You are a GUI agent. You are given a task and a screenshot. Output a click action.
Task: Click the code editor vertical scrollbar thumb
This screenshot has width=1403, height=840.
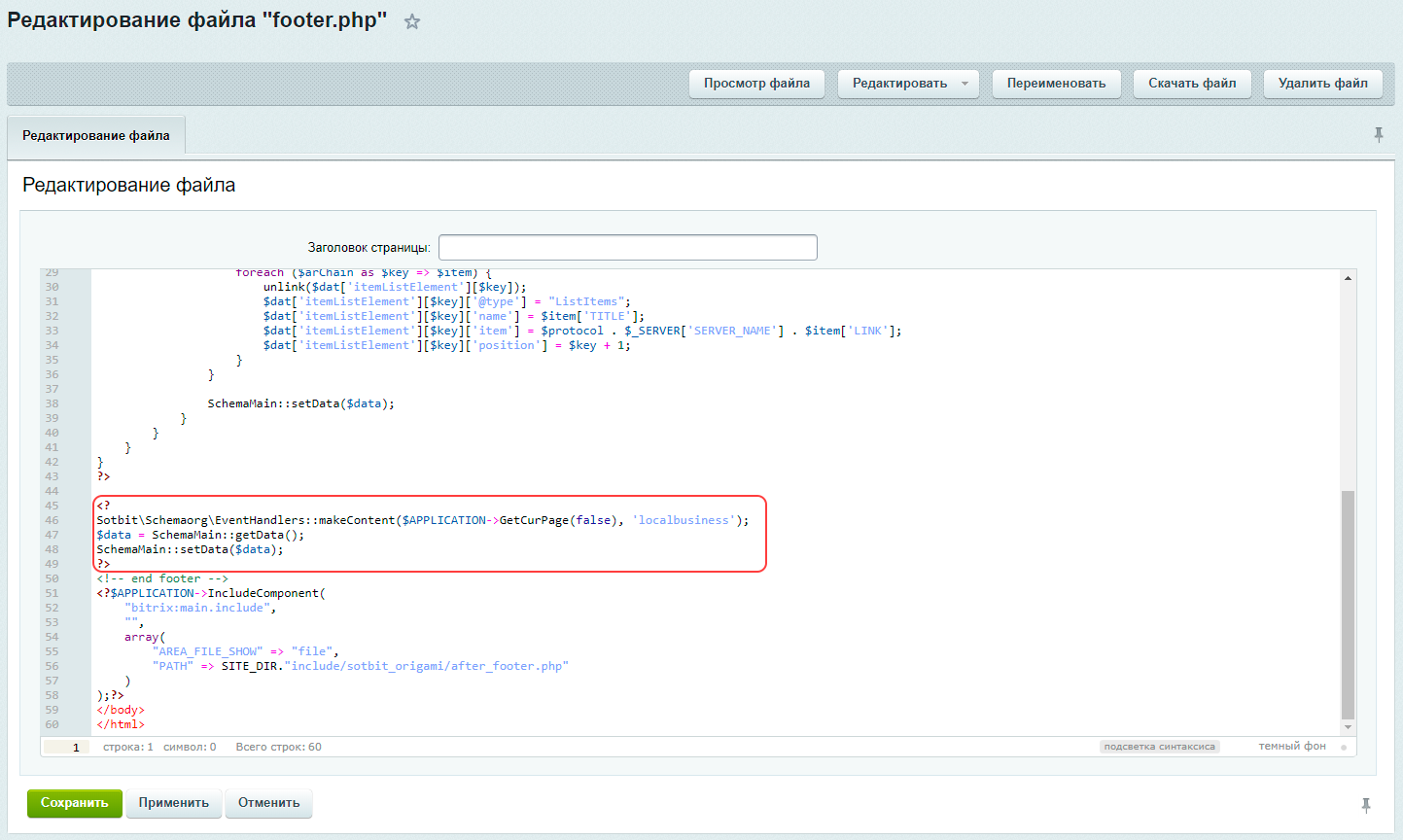coord(1348,605)
